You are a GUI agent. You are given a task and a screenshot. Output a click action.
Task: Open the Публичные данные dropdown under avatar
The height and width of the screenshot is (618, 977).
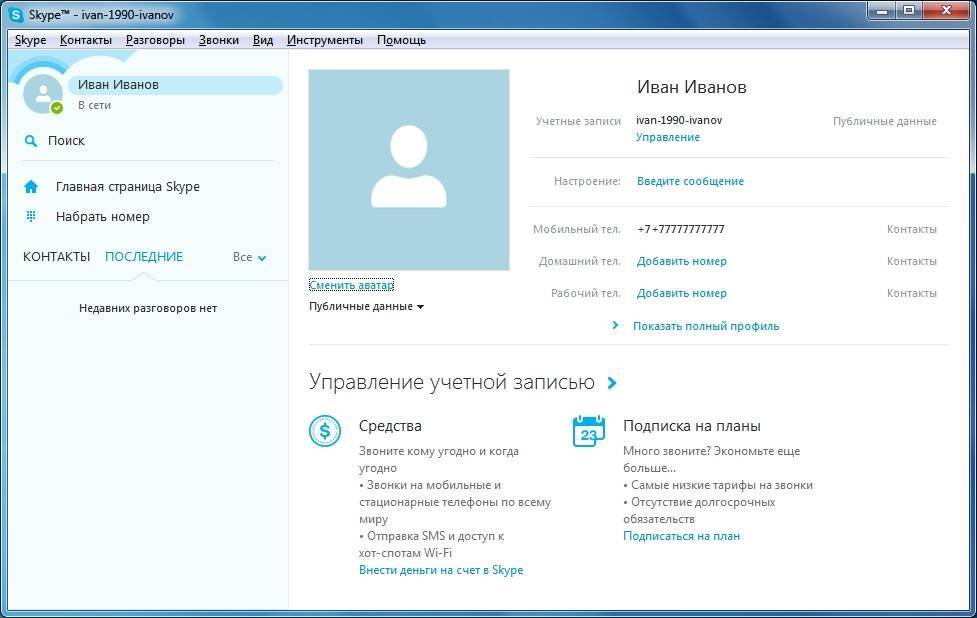click(x=366, y=307)
